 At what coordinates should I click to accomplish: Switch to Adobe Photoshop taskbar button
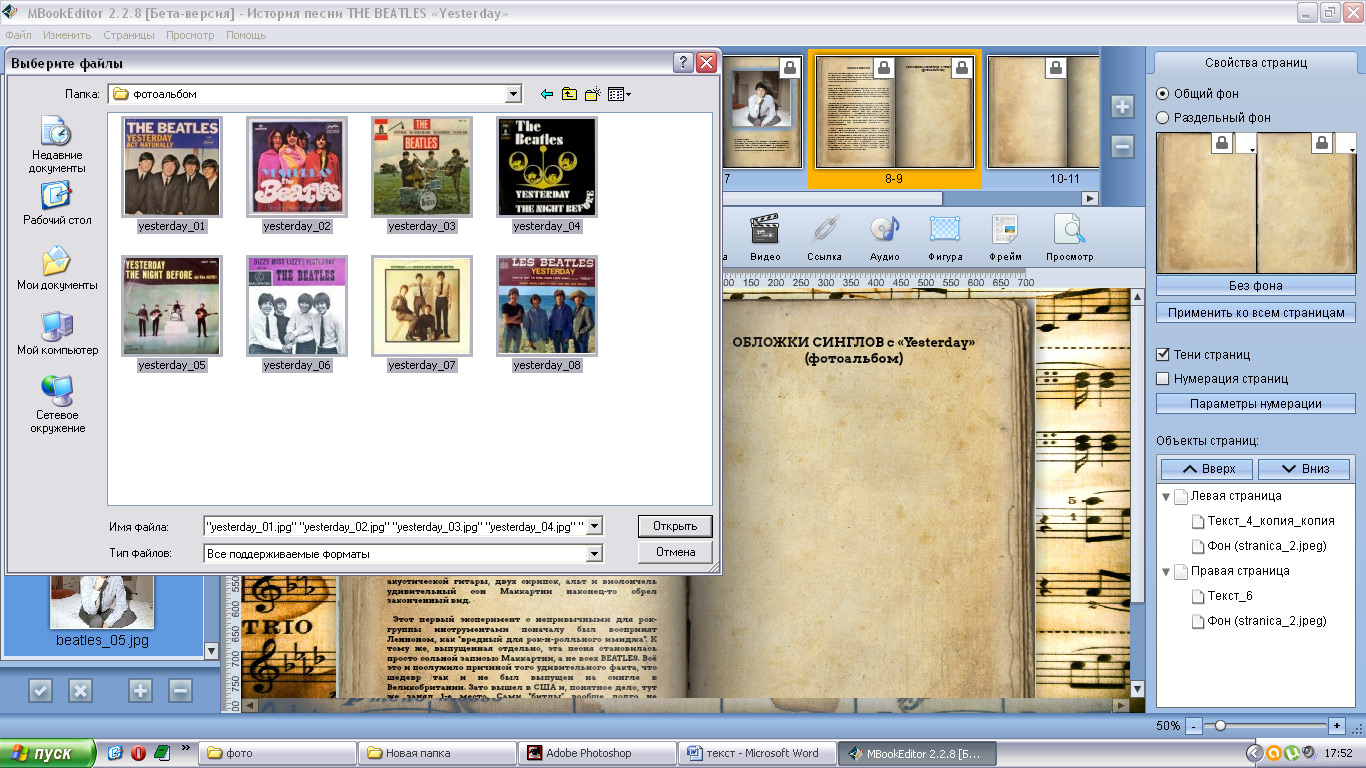pos(596,753)
